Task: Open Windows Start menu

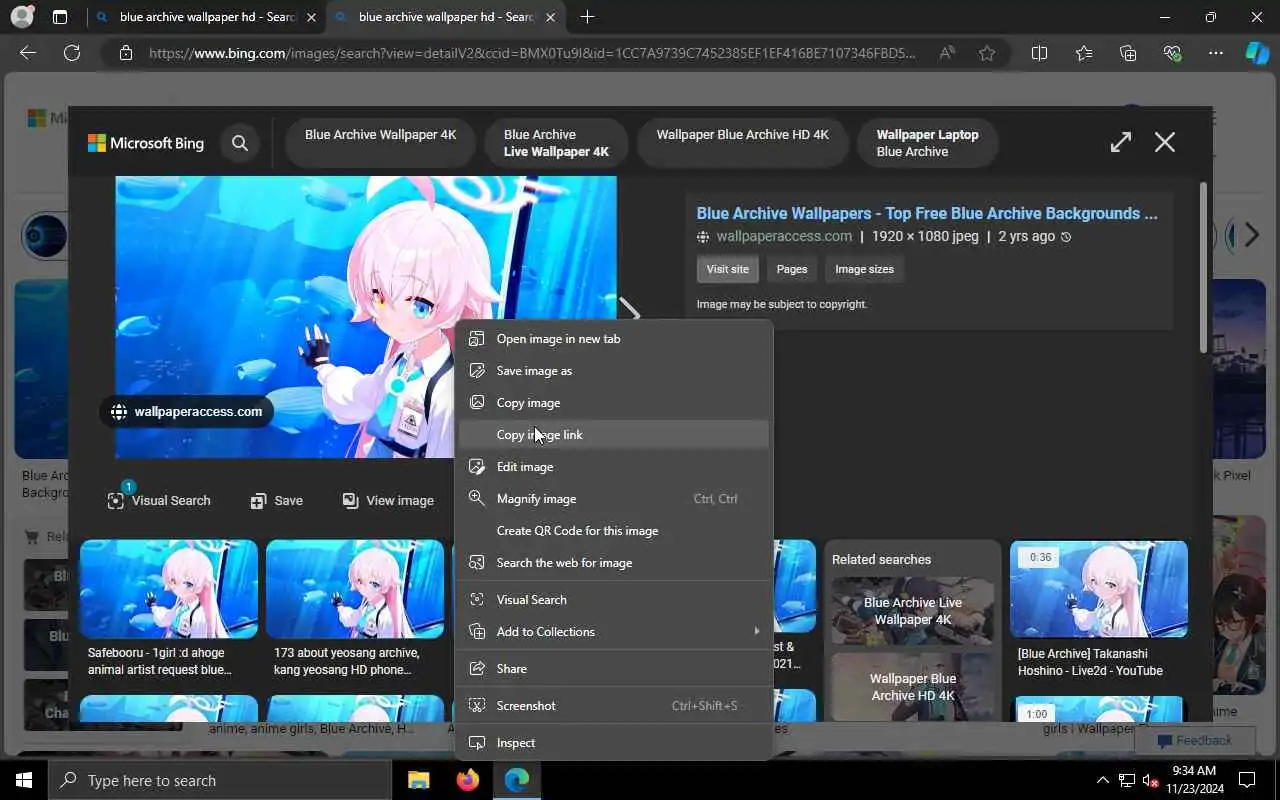Action: click(24, 780)
